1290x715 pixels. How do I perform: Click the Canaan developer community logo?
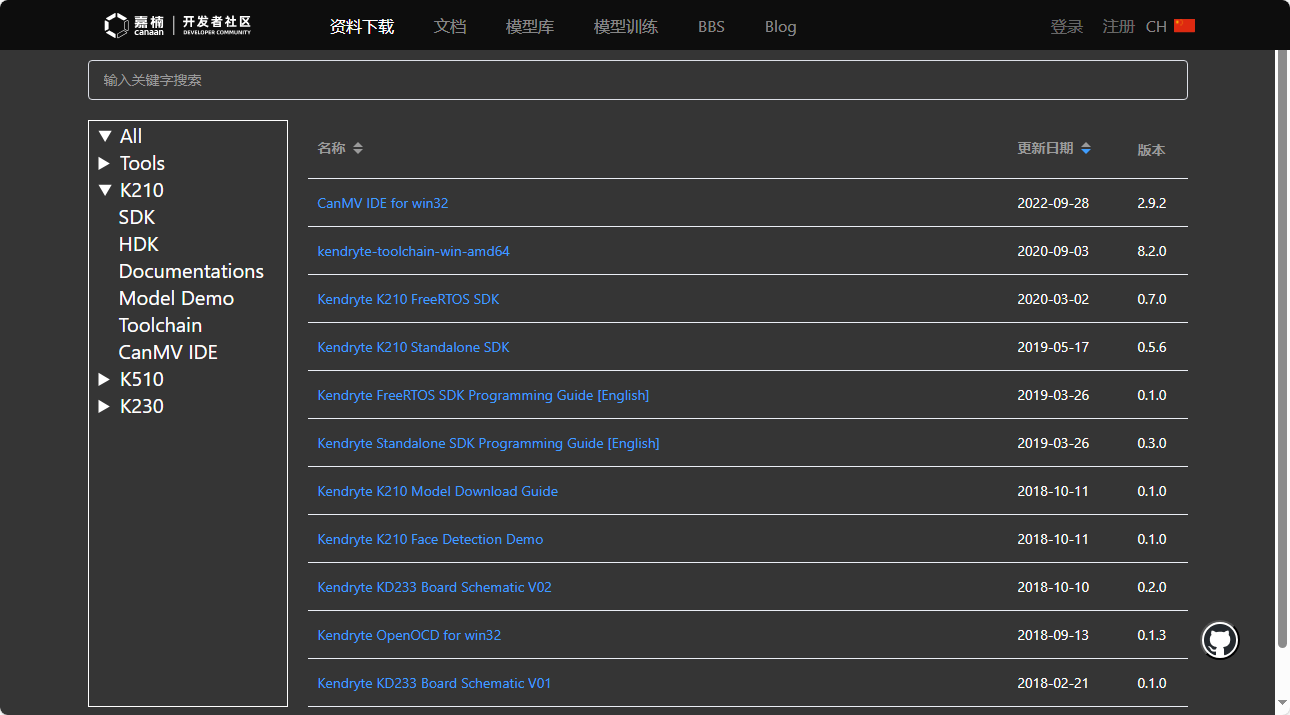177,26
